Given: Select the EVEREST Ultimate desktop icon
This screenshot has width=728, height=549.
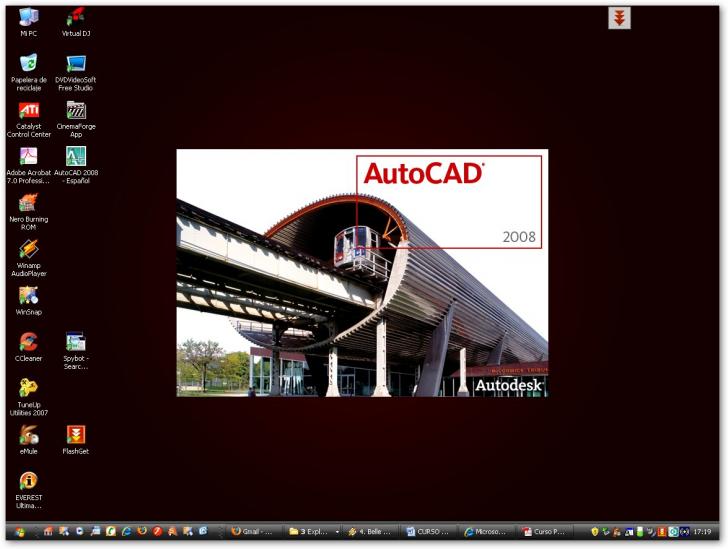Looking at the screenshot, I should pyautogui.click(x=28, y=490).
